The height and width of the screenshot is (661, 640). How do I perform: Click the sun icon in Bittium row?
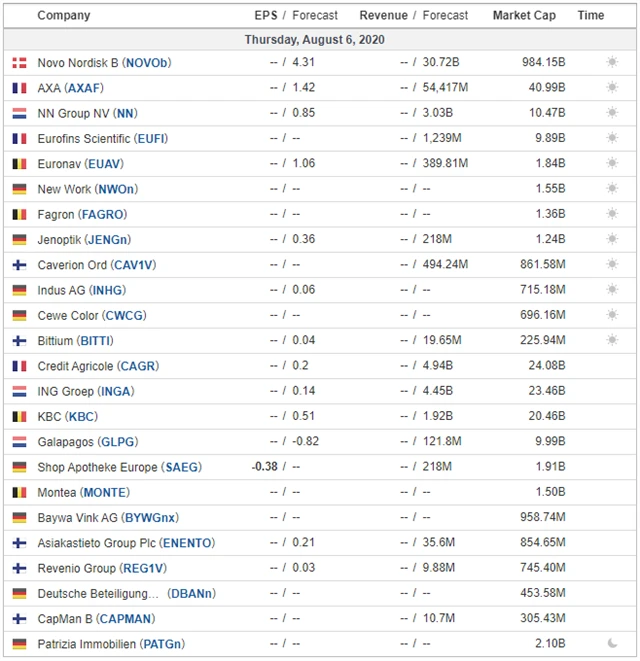pyautogui.click(x=612, y=341)
